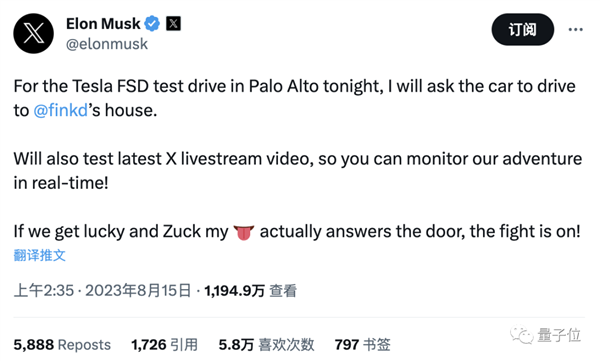This screenshot has height=361, width=600.
Task: Show the 5.8万 喜欢次数 likes list
Action: [266, 345]
